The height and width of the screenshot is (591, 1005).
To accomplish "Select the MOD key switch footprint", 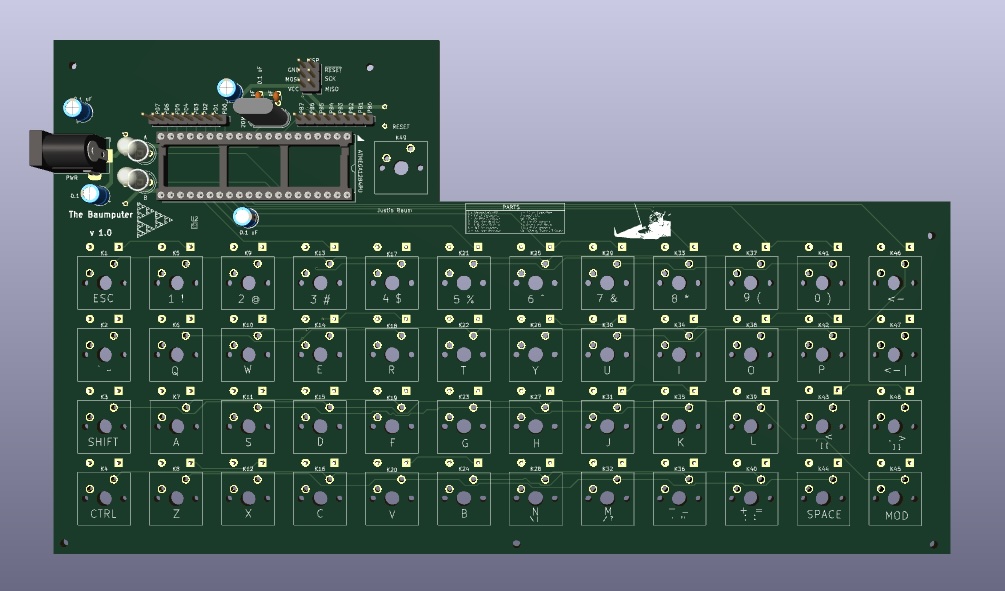I will click(x=895, y=499).
